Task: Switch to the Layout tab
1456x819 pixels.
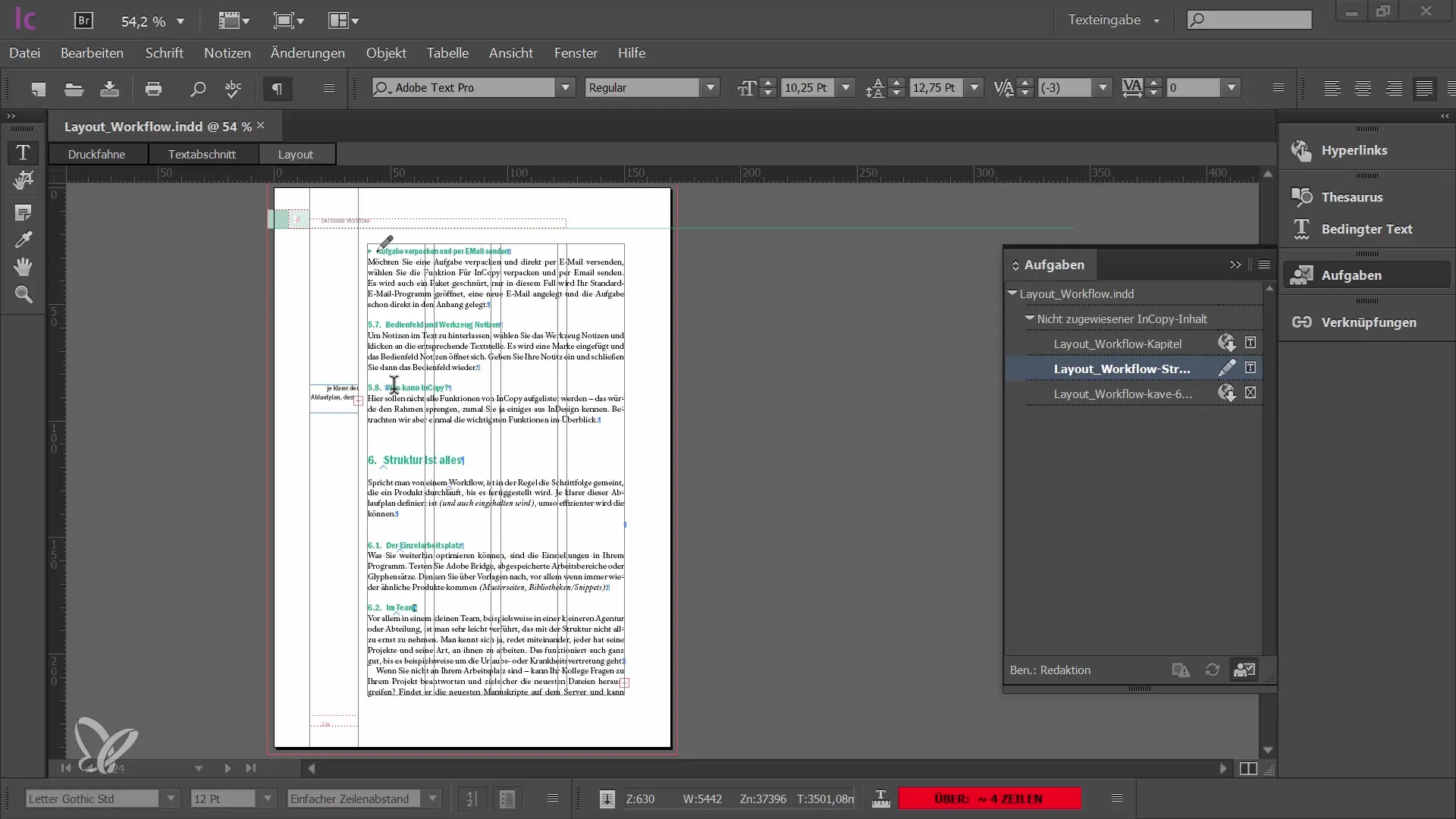Action: pos(295,153)
